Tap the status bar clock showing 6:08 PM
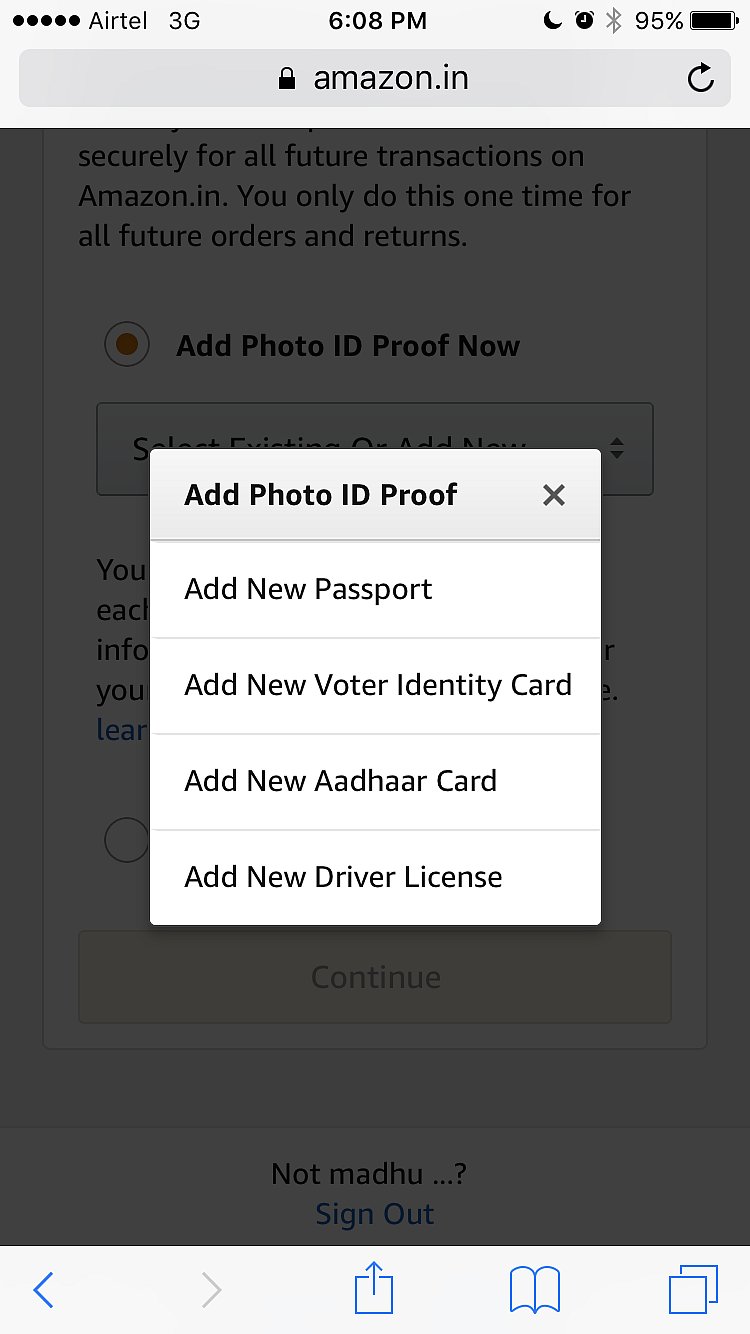The height and width of the screenshot is (1334, 750). click(377, 21)
